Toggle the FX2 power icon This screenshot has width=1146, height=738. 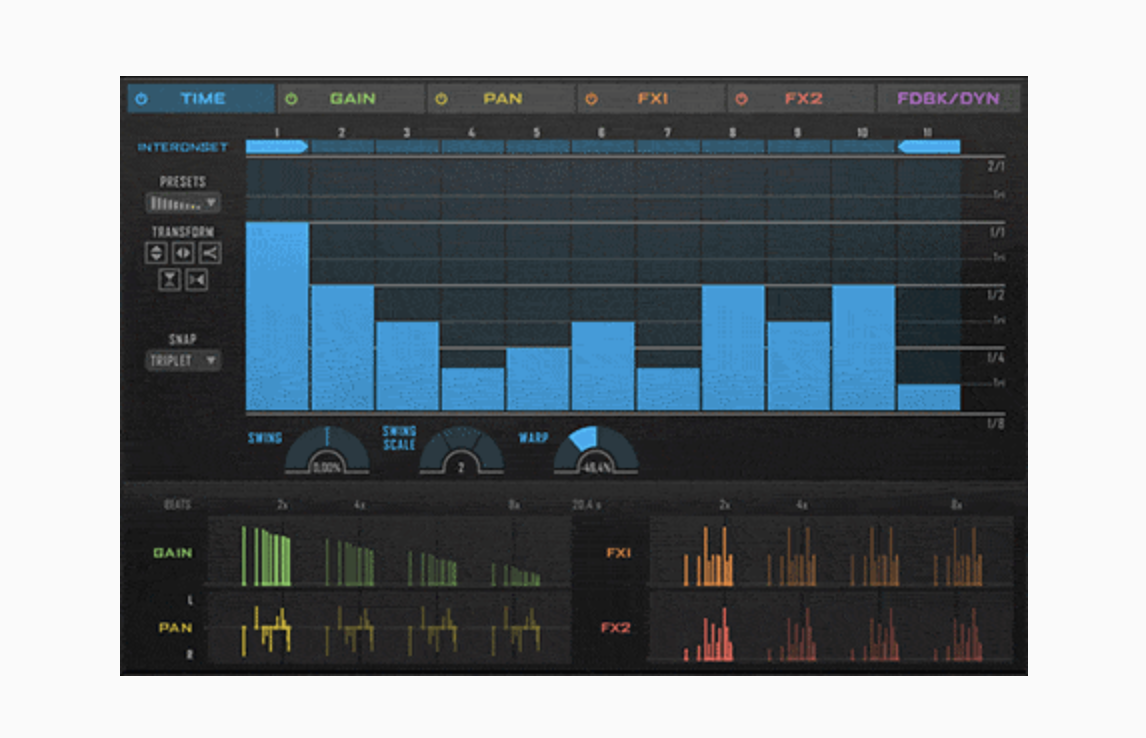pos(741,99)
